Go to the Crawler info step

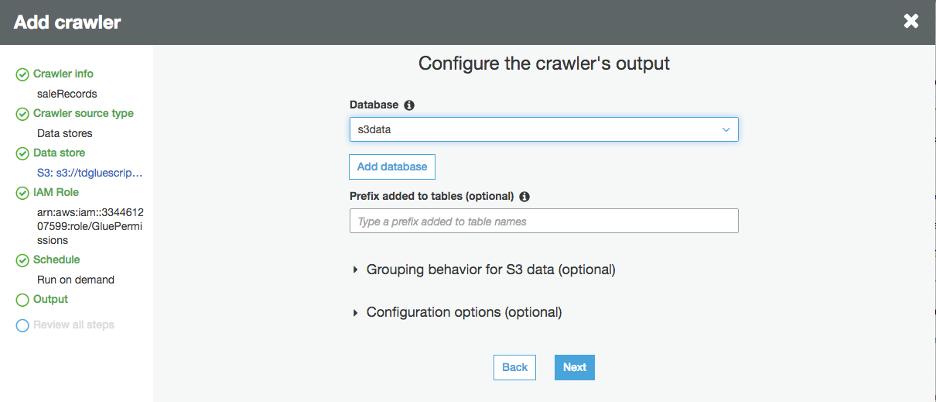click(64, 74)
